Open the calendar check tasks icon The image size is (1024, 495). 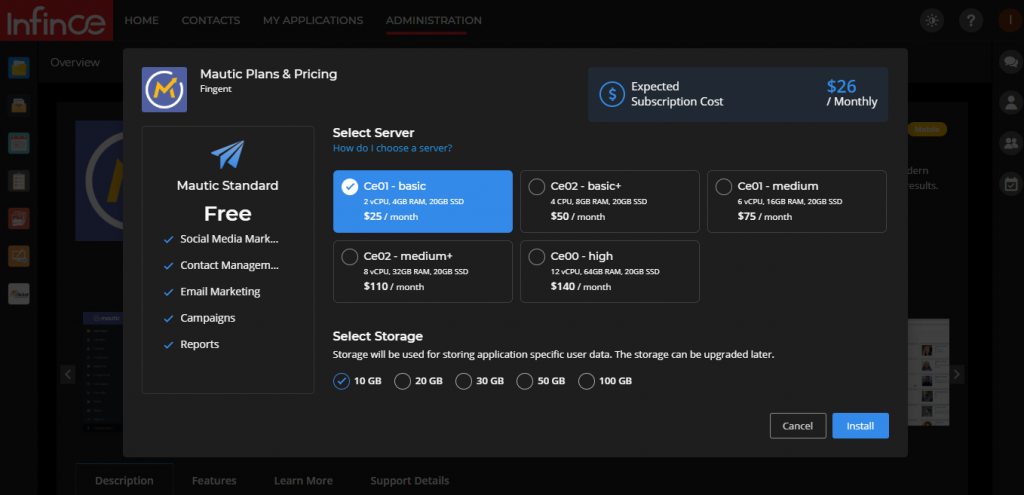pyautogui.click(x=1011, y=184)
